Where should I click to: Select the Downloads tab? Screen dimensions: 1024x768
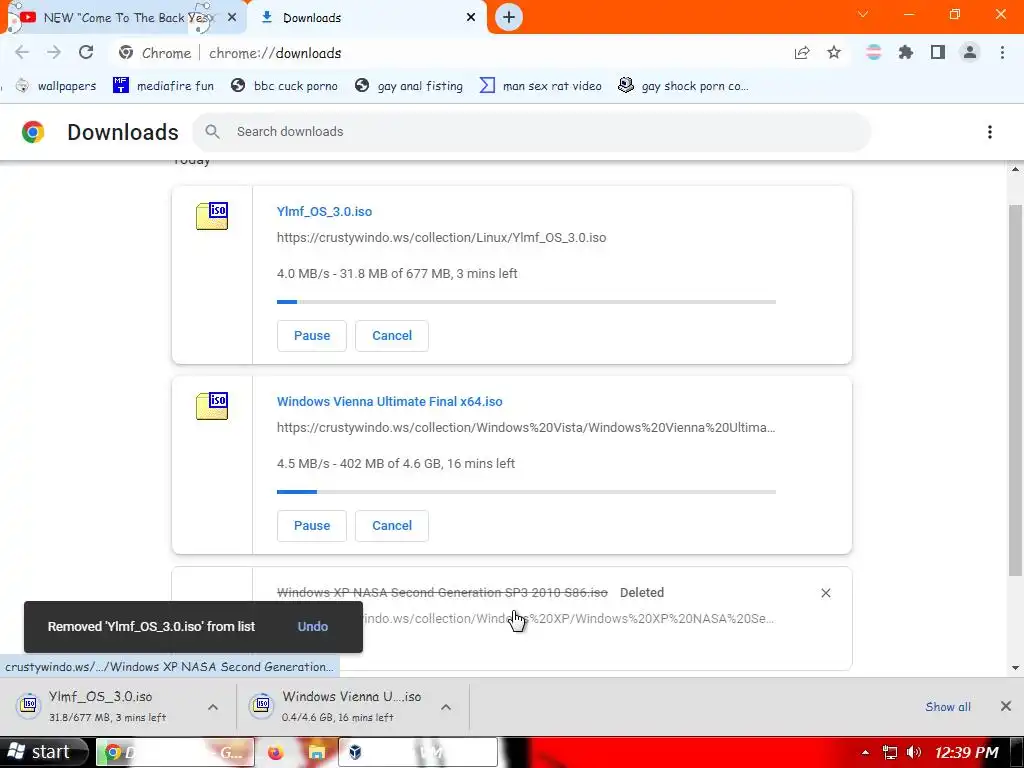pos(366,18)
